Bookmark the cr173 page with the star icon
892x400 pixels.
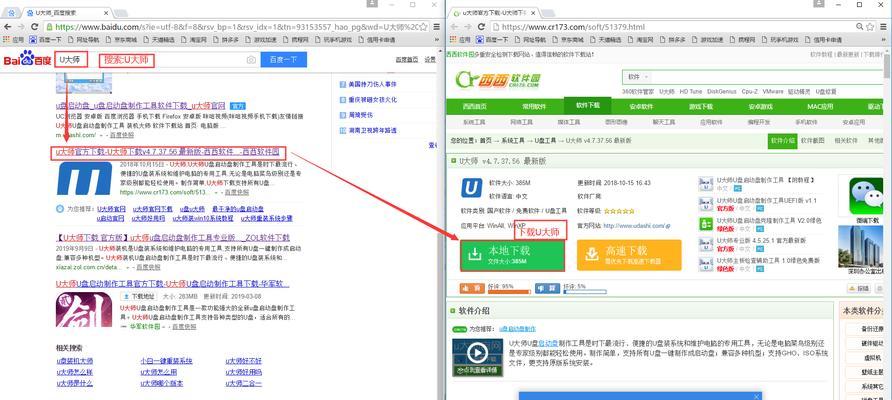pyautogui.click(x=870, y=27)
